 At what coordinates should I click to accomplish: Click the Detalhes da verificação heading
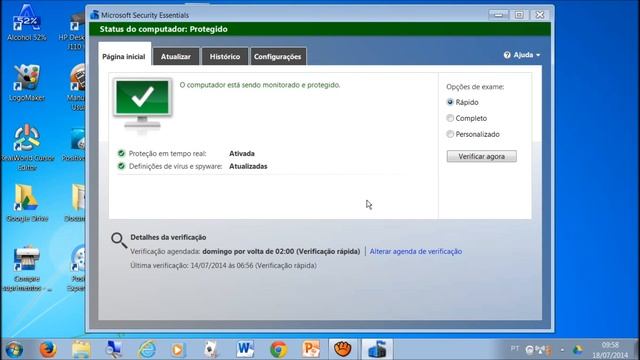(x=168, y=237)
